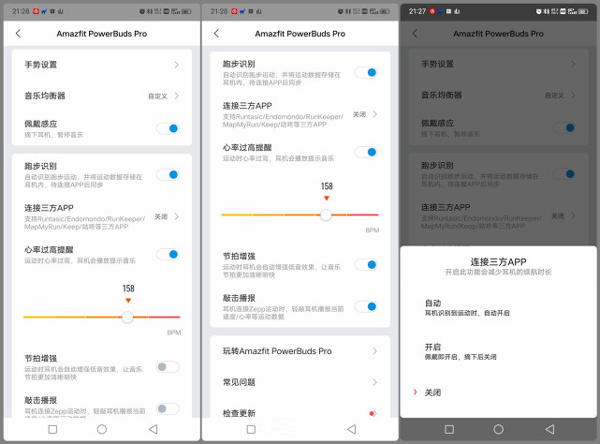Tap square recents button on right phone
This screenshot has height=444, width=600.
(450, 429)
